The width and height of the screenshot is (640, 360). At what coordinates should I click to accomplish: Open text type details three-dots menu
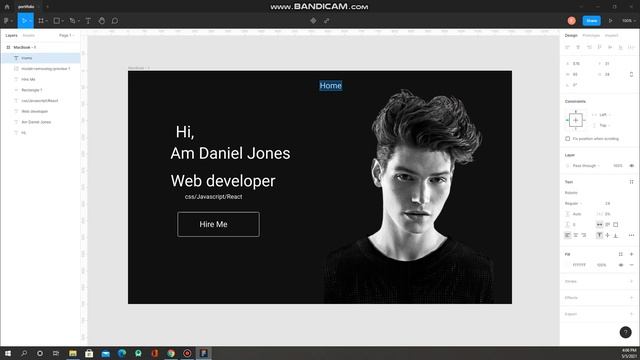(x=631, y=235)
